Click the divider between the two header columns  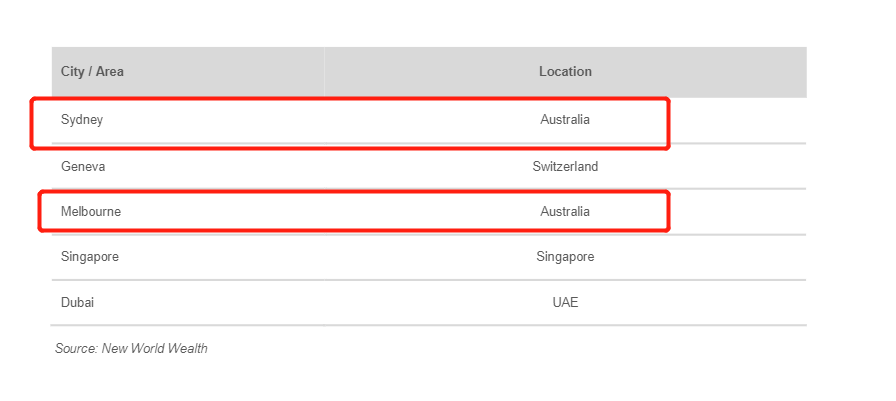coord(324,72)
